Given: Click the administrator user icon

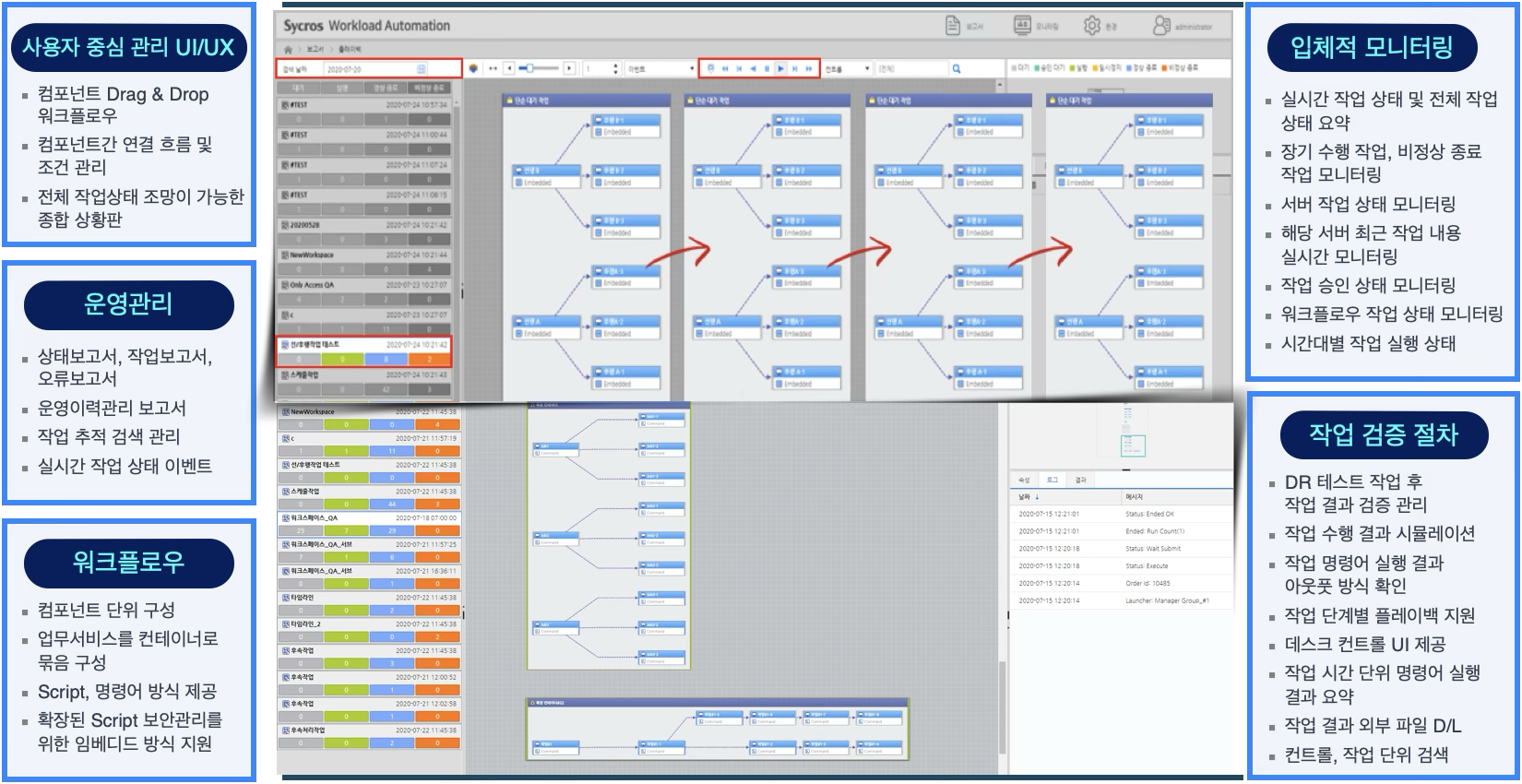Looking at the screenshot, I should (x=1162, y=26).
